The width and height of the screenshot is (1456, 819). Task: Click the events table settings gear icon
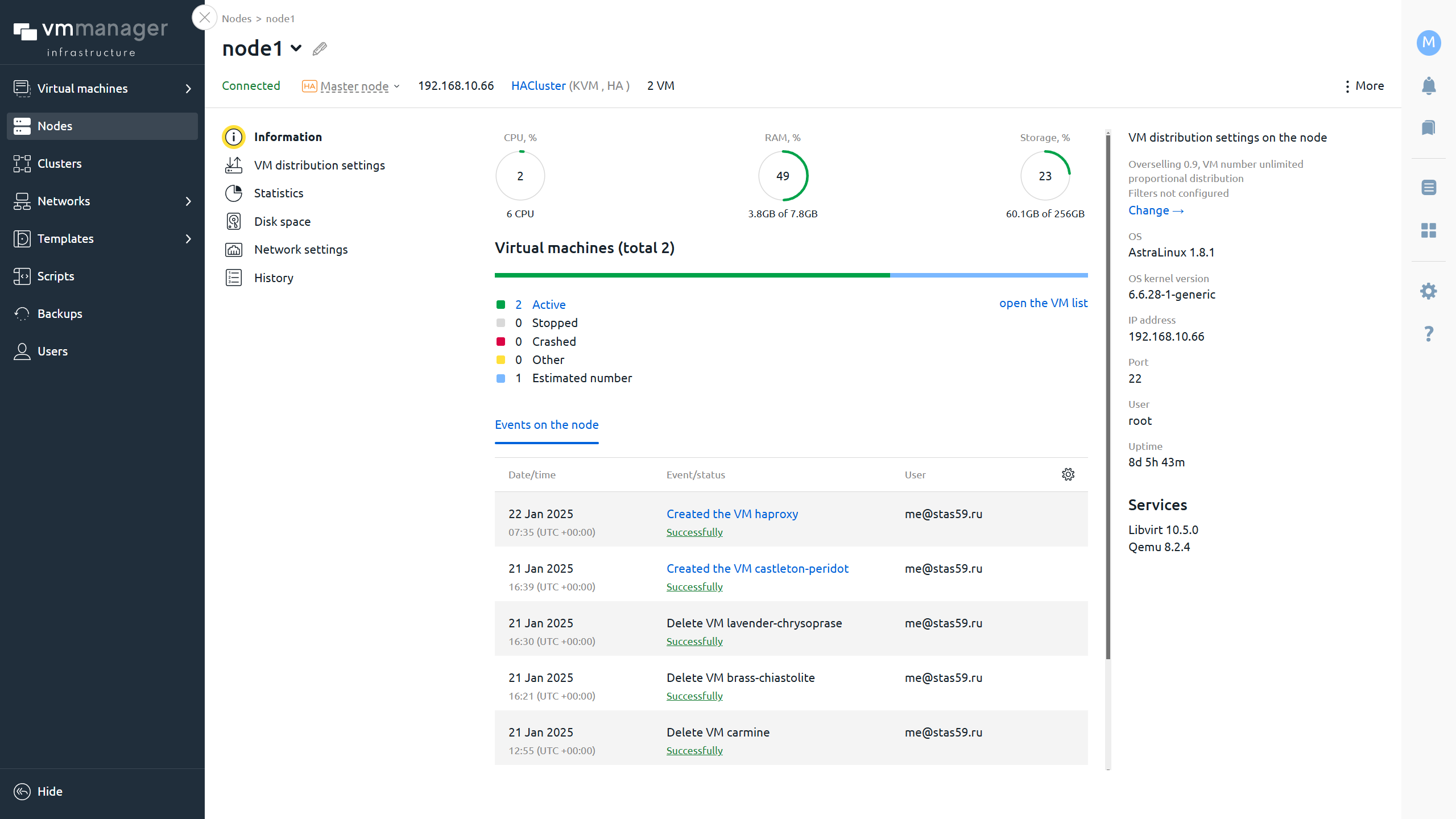[1068, 474]
